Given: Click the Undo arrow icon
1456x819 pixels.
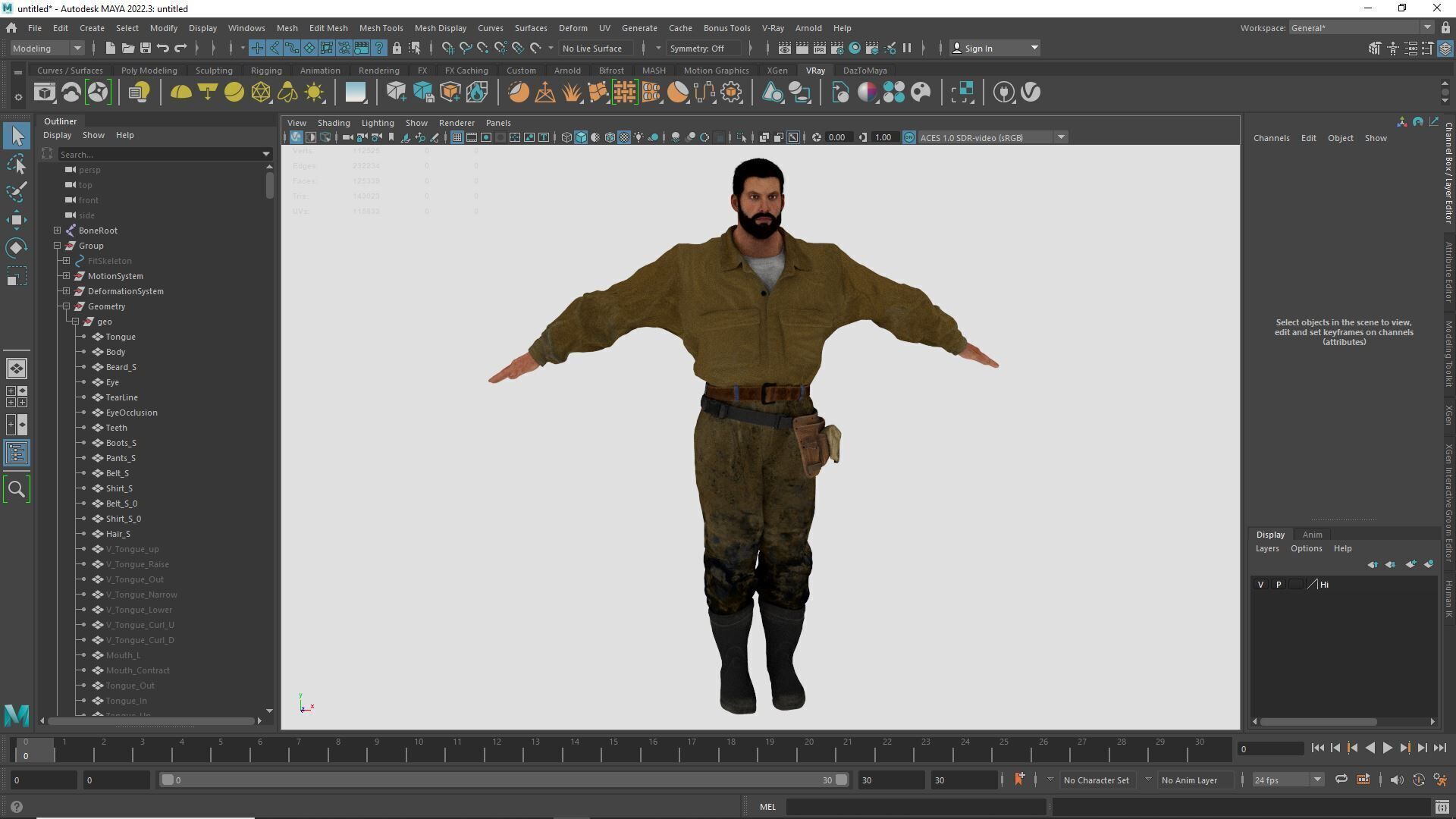Looking at the screenshot, I should click(x=162, y=49).
